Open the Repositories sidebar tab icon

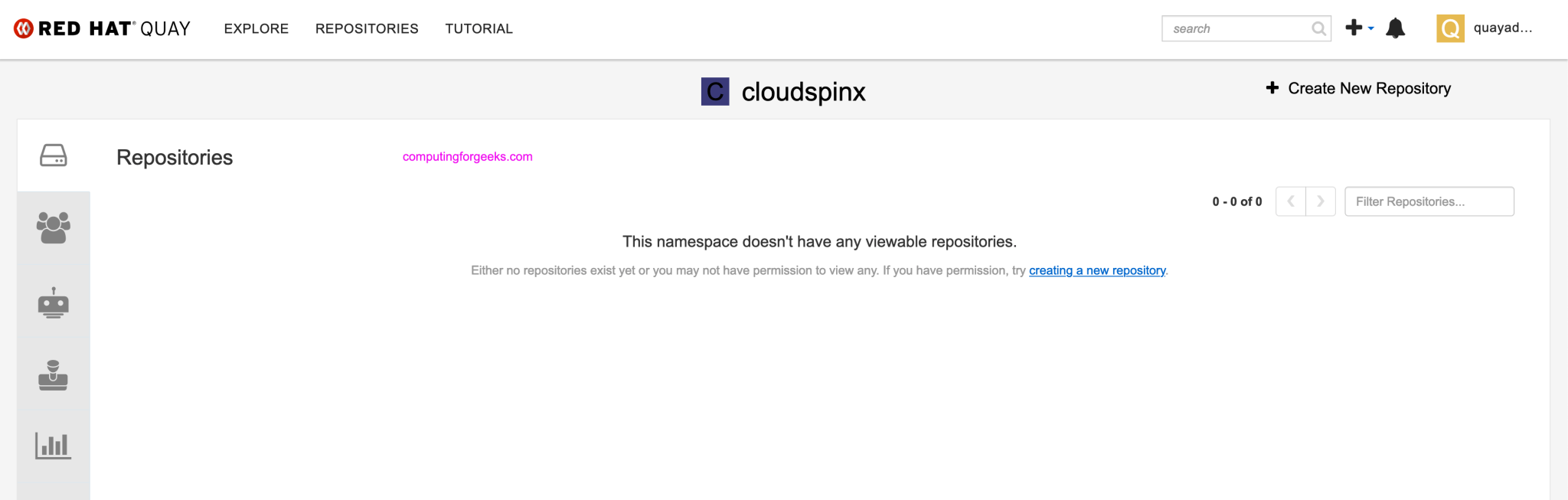[54, 155]
